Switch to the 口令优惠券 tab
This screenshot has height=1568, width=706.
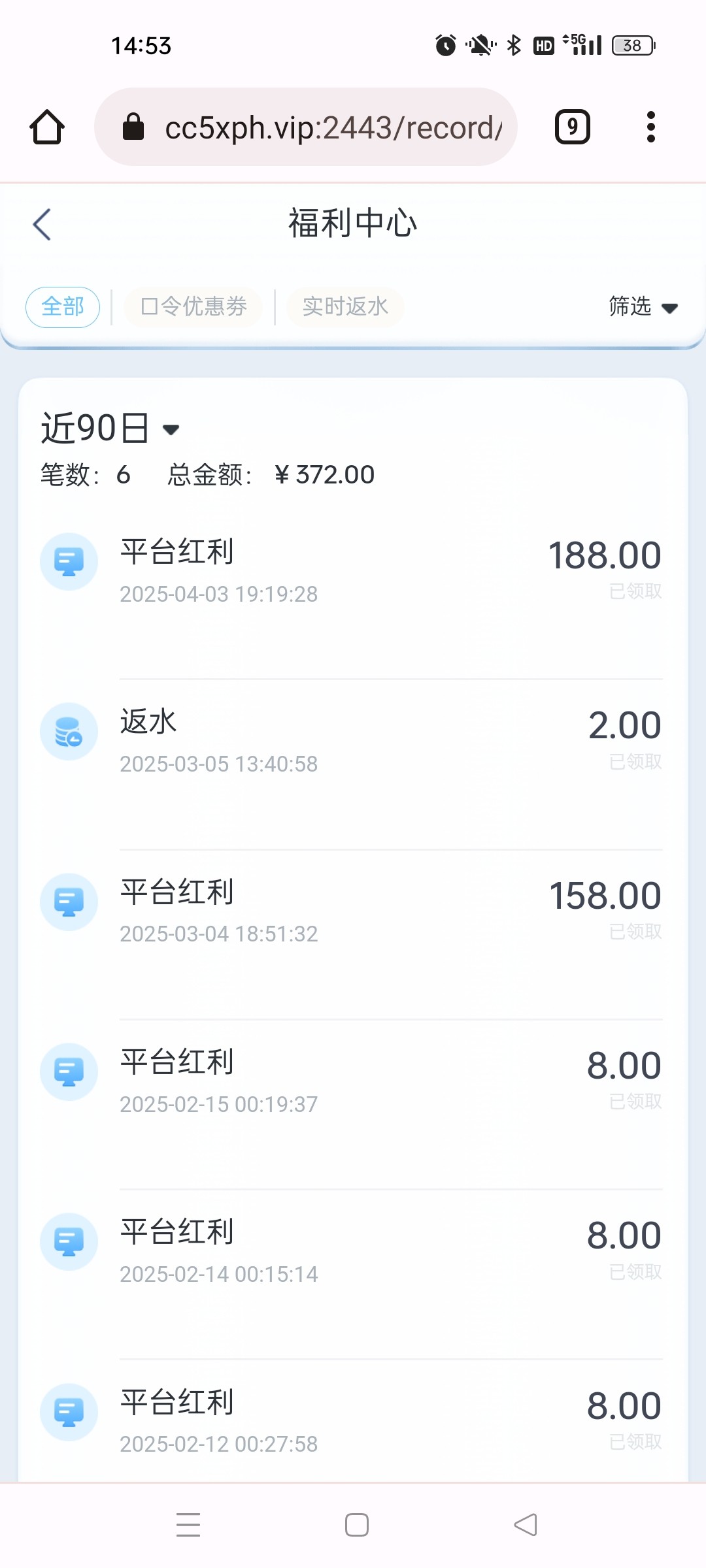click(x=193, y=306)
